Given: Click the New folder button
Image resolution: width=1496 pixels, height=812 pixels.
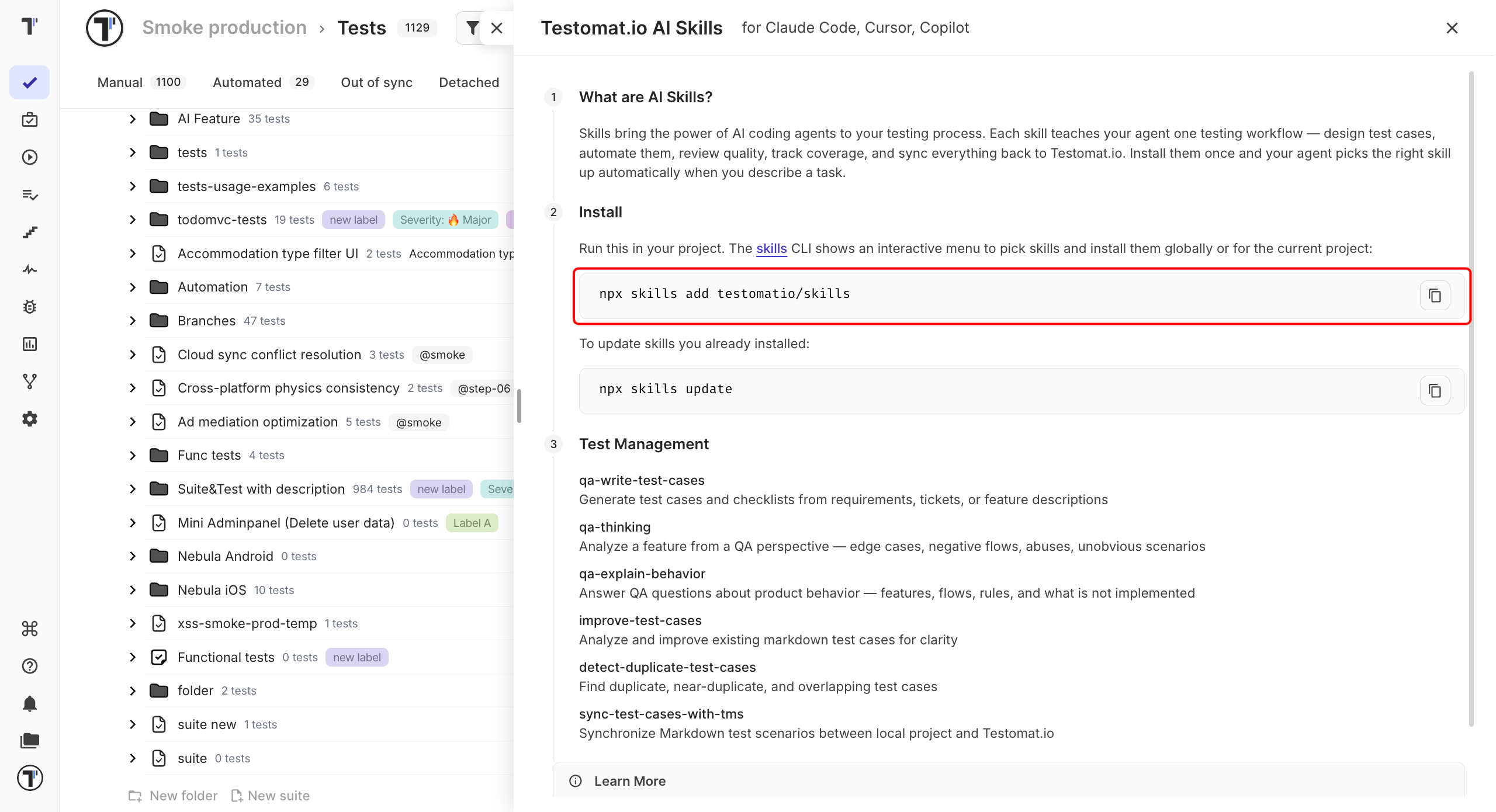Looking at the screenshot, I should [173, 796].
